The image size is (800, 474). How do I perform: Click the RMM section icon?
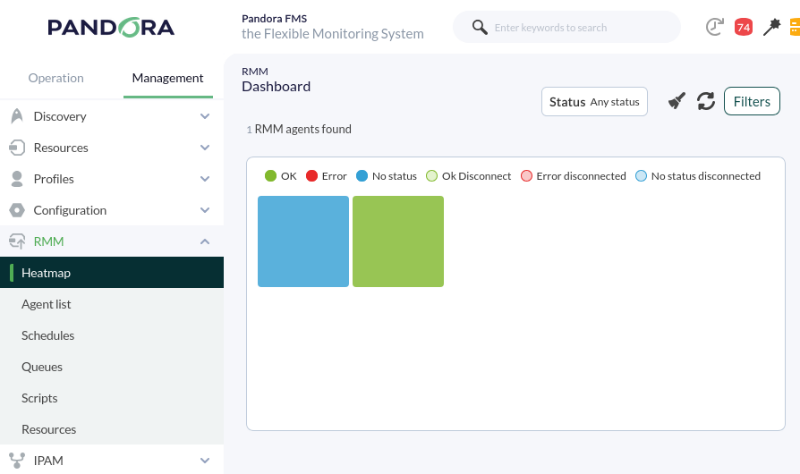coord(17,241)
